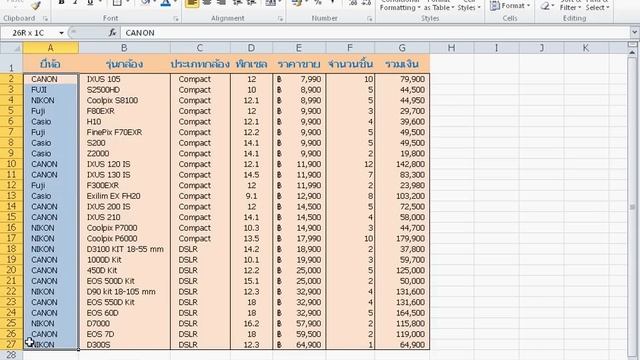The image size is (640, 360).
Task: Click the cell EOS 7D
Action: click(124, 334)
